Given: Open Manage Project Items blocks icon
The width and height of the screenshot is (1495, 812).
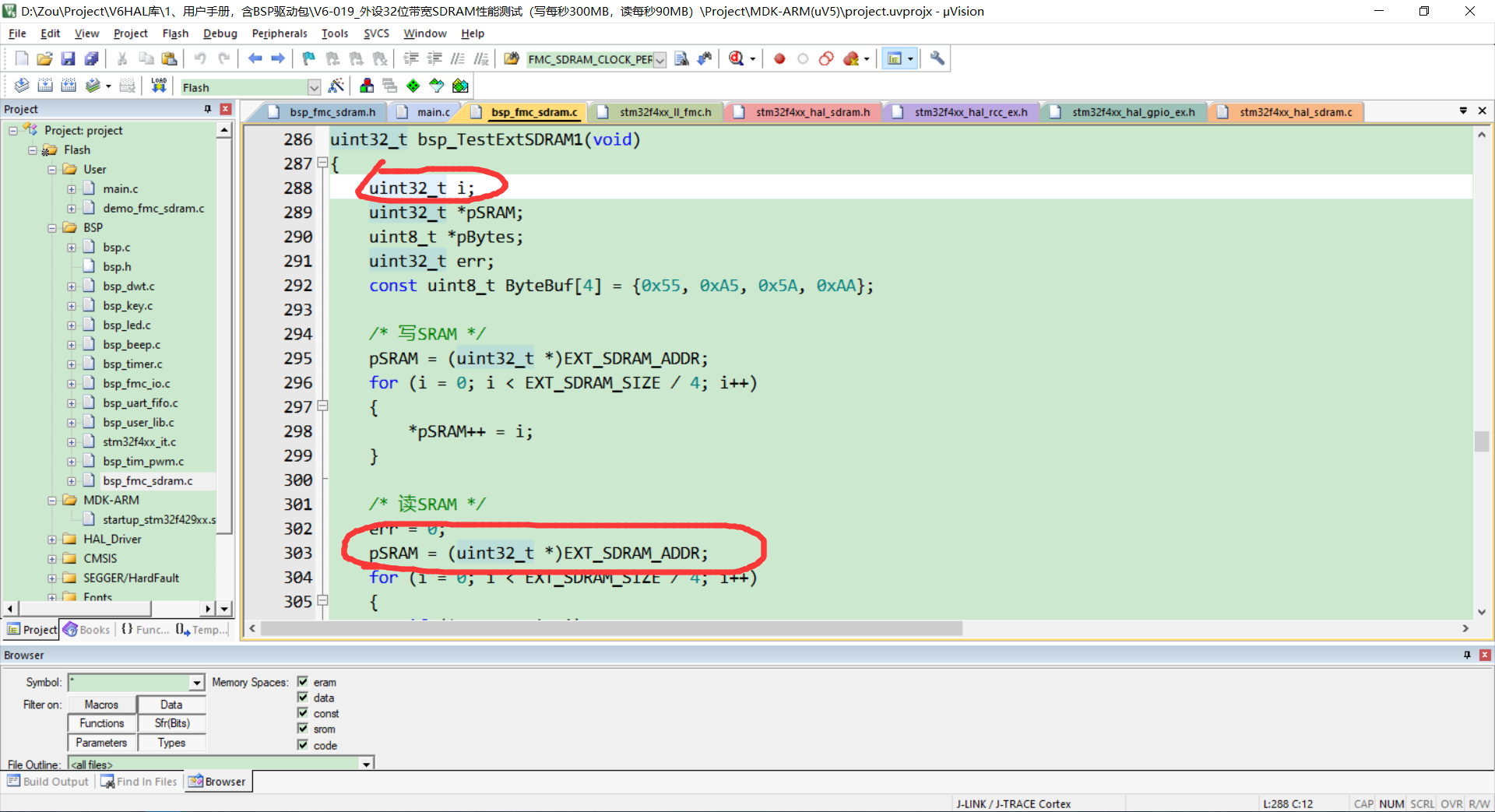Looking at the screenshot, I should 367,86.
